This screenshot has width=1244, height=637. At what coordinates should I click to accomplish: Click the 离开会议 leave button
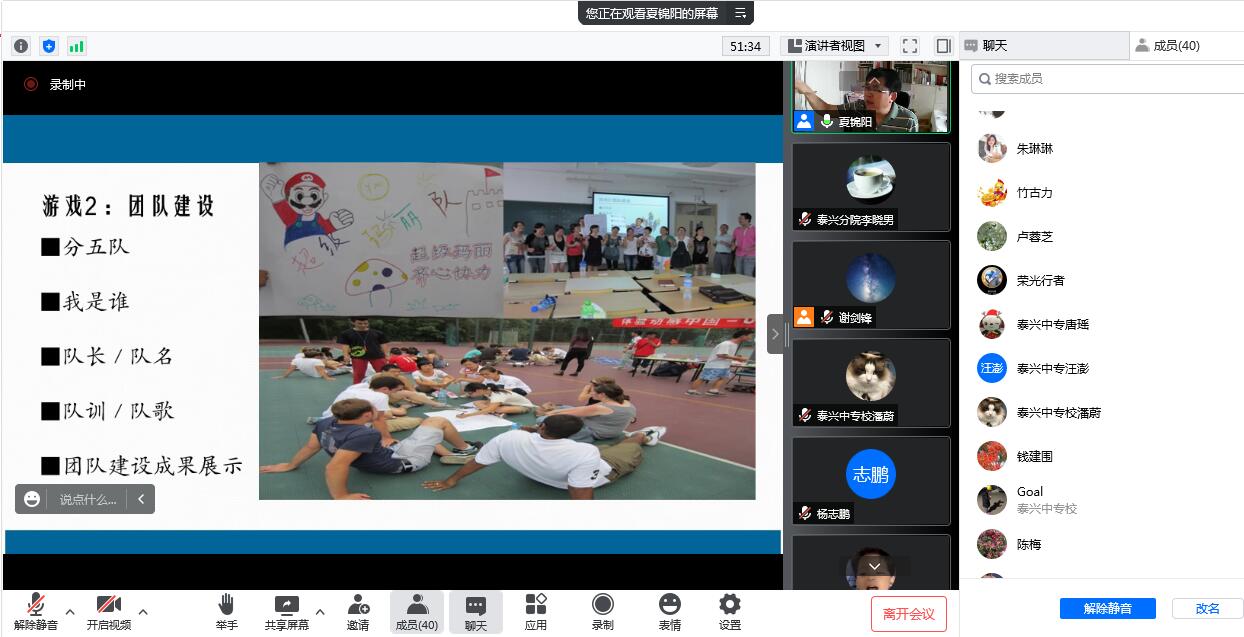pyautogui.click(x=908, y=614)
